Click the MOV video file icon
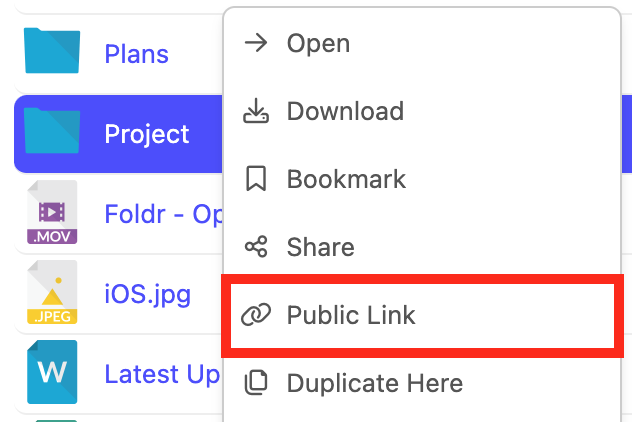Viewport: 632px width, 422px height. pos(52,213)
